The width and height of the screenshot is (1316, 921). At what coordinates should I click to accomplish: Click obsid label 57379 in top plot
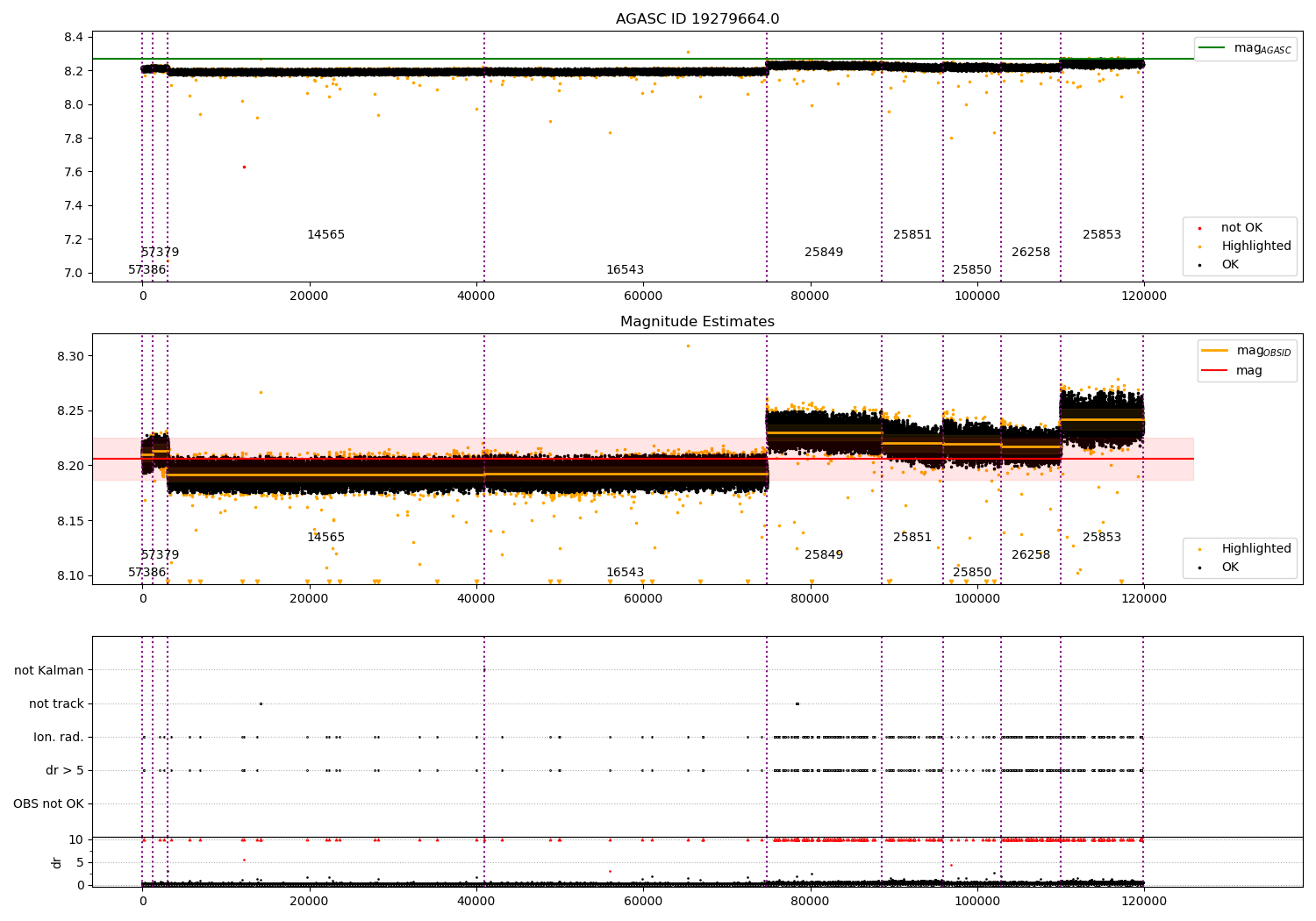pyautogui.click(x=160, y=253)
